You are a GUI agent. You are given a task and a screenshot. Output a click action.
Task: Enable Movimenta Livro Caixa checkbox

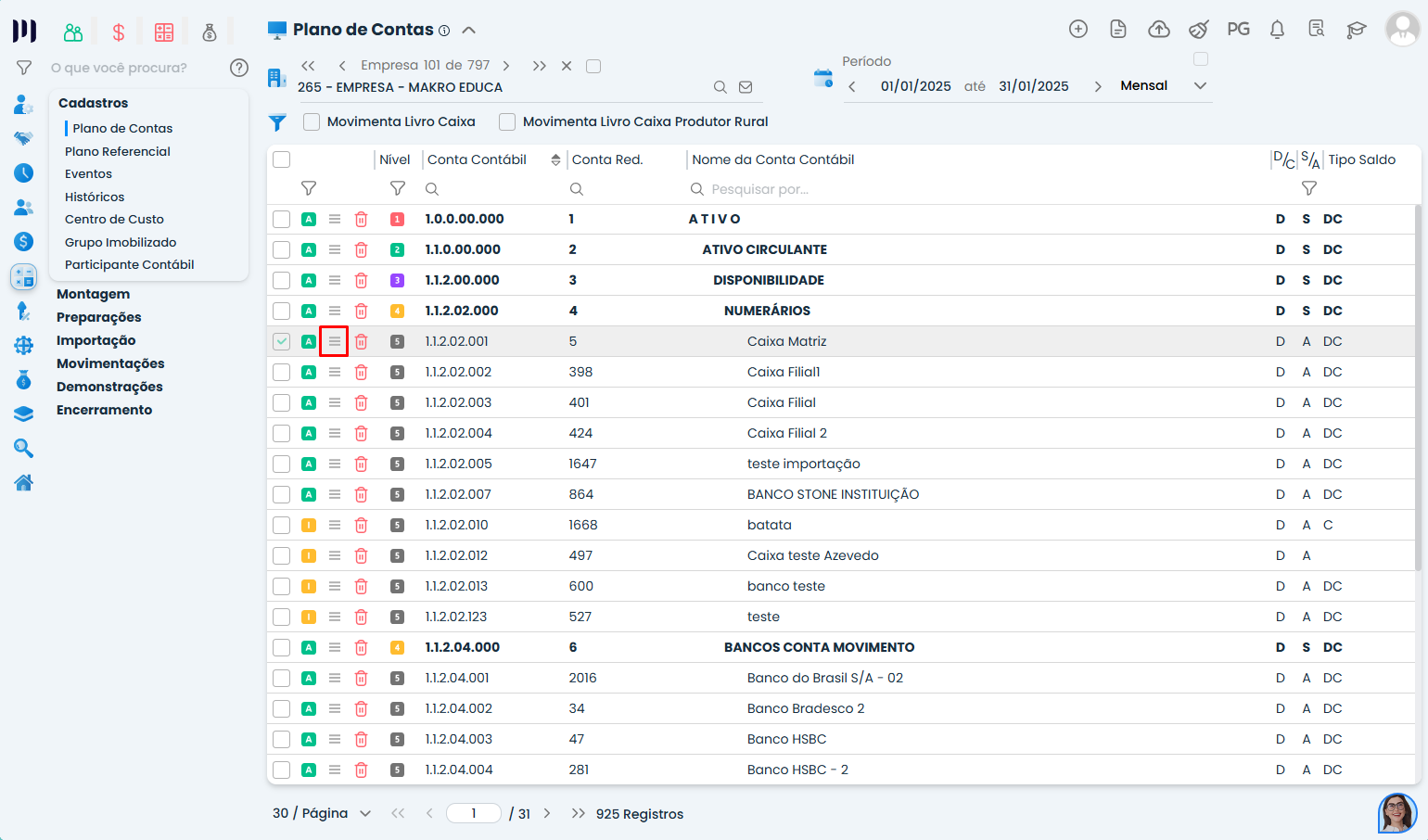pos(312,122)
